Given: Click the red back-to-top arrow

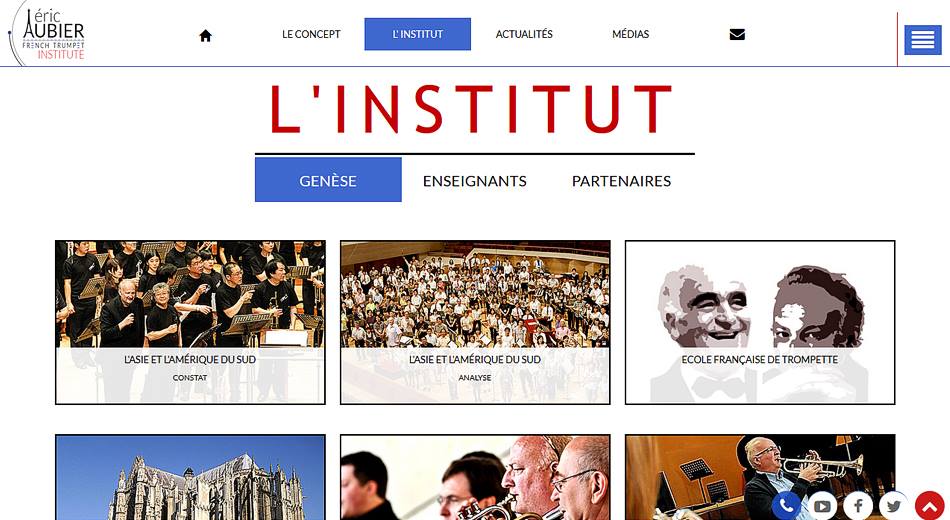Looking at the screenshot, I should click(929, 505).
